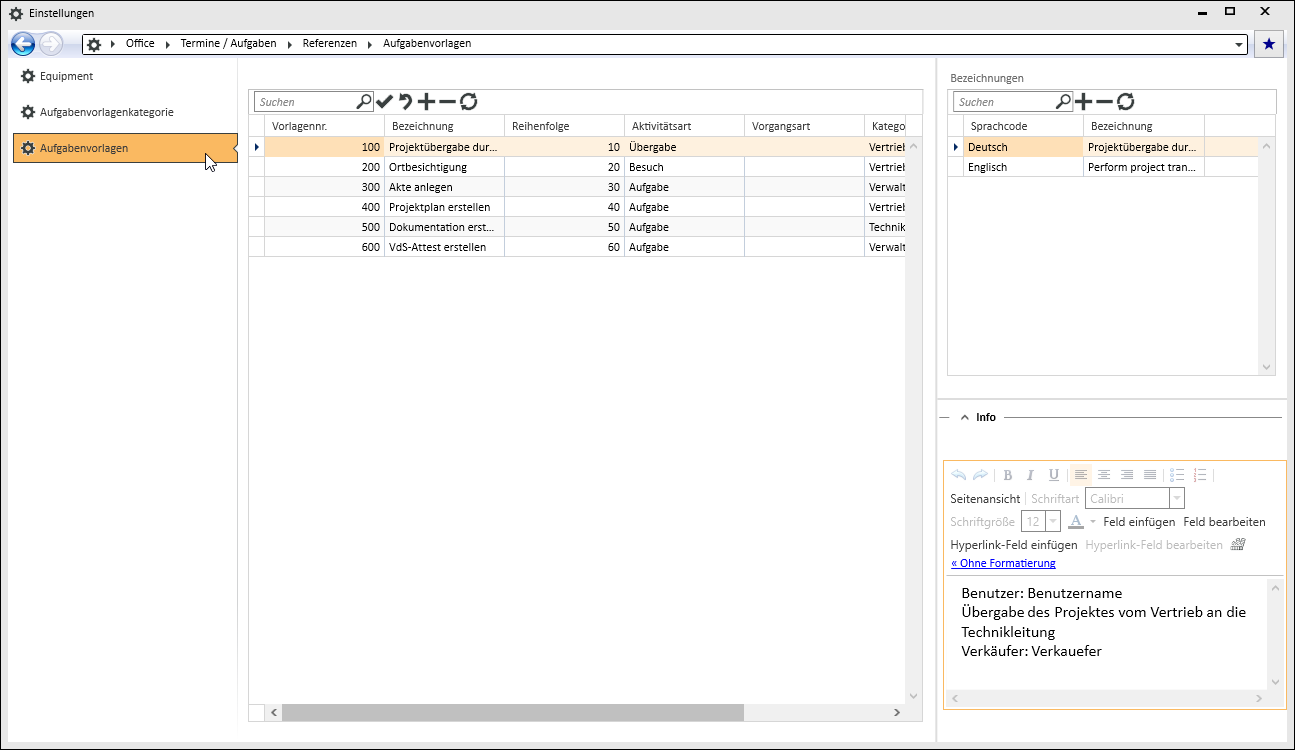Viewport: 1295px width, 750px height.
Task: Toggle underline in Info editor
Action: coord(1053,475)
